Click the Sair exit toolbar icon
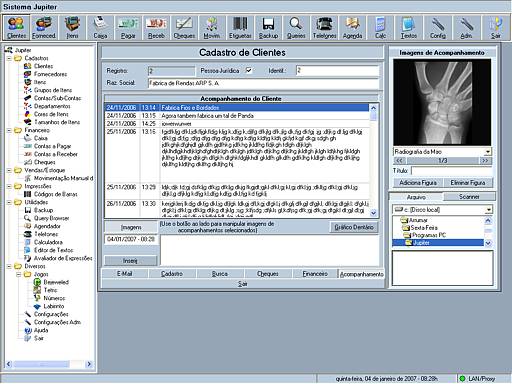This screenshot has width=512, height=384. 495,27
